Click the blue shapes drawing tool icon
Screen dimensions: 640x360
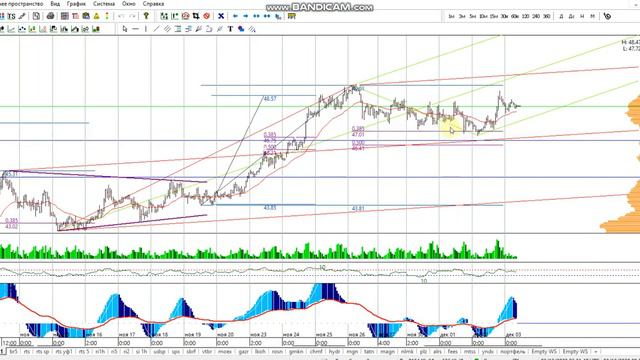[x=241, y=29]
